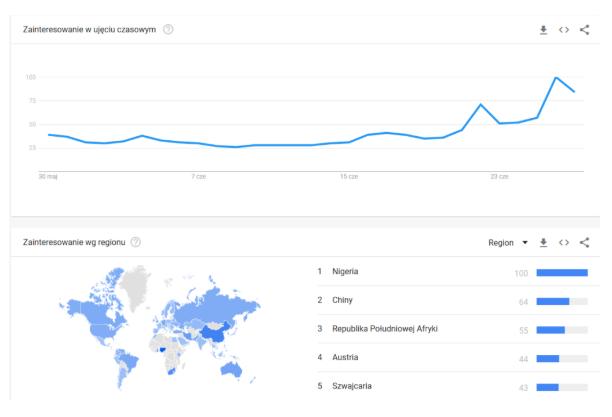Viewport: 612px width, 417px height.
Task: Share the time interest chart
Action: [585, 29]
